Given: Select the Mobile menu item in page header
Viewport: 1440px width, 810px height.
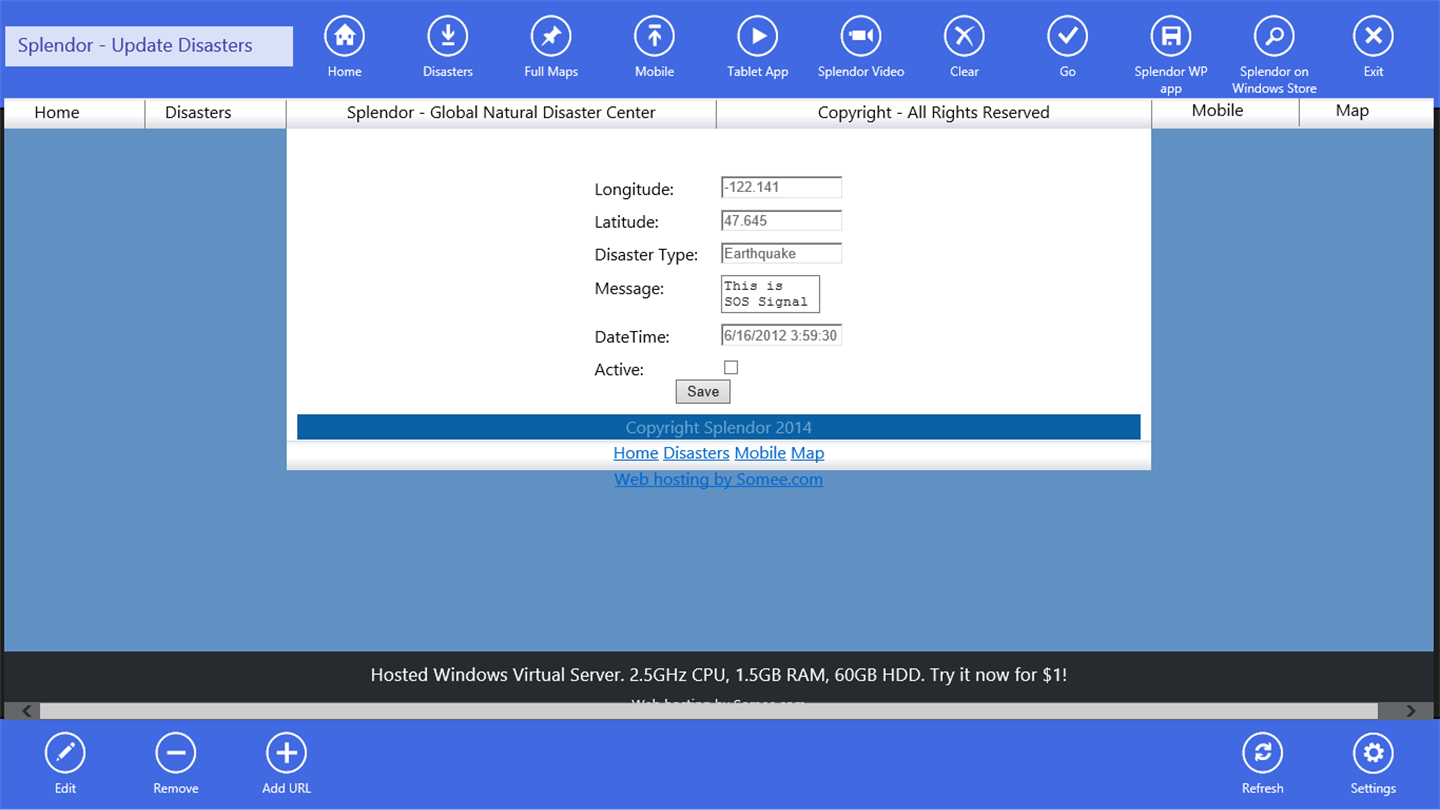Looking at the screenshot, I should (x=1217, y=111).
